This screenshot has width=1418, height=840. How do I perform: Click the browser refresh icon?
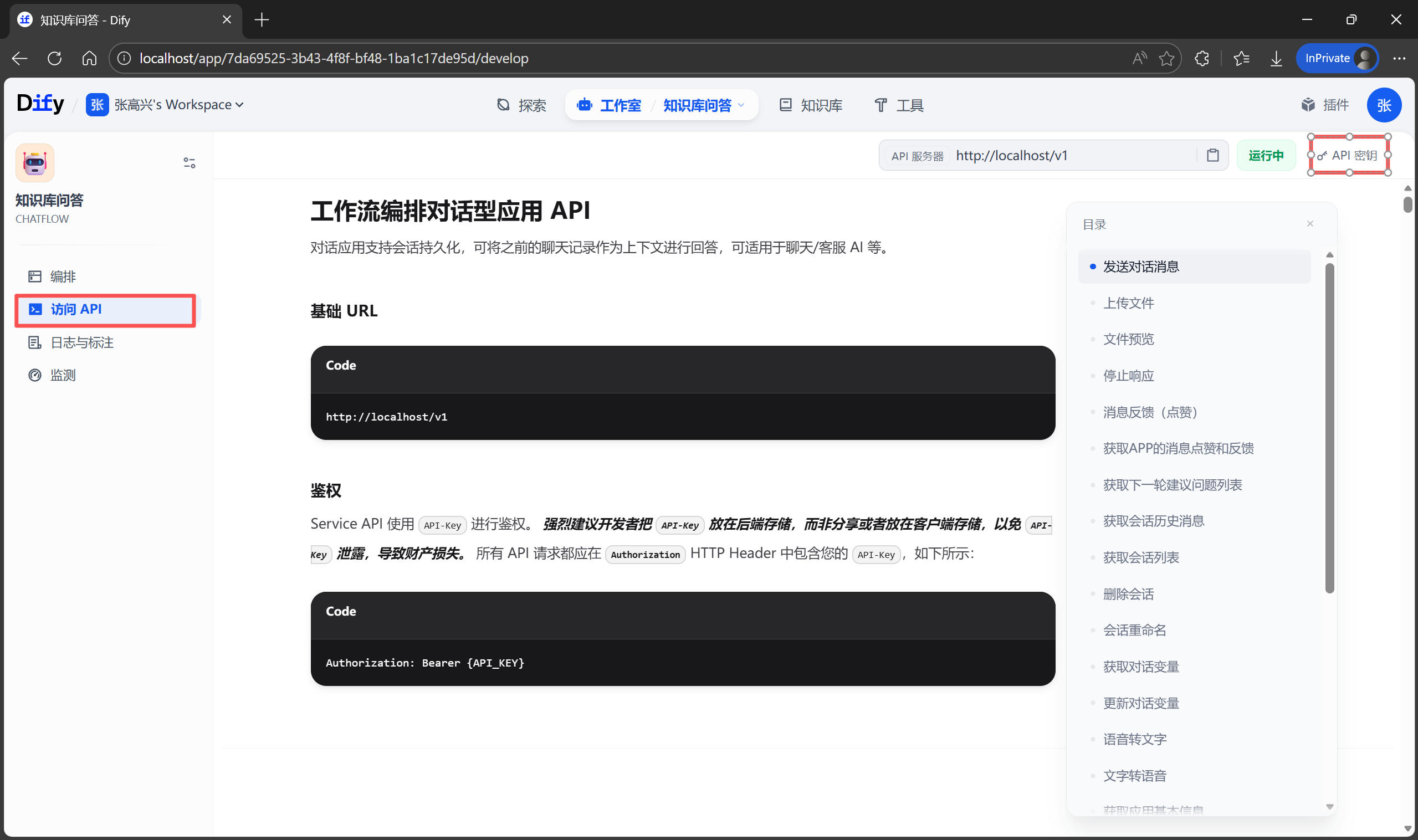click(x=55, y=58)
